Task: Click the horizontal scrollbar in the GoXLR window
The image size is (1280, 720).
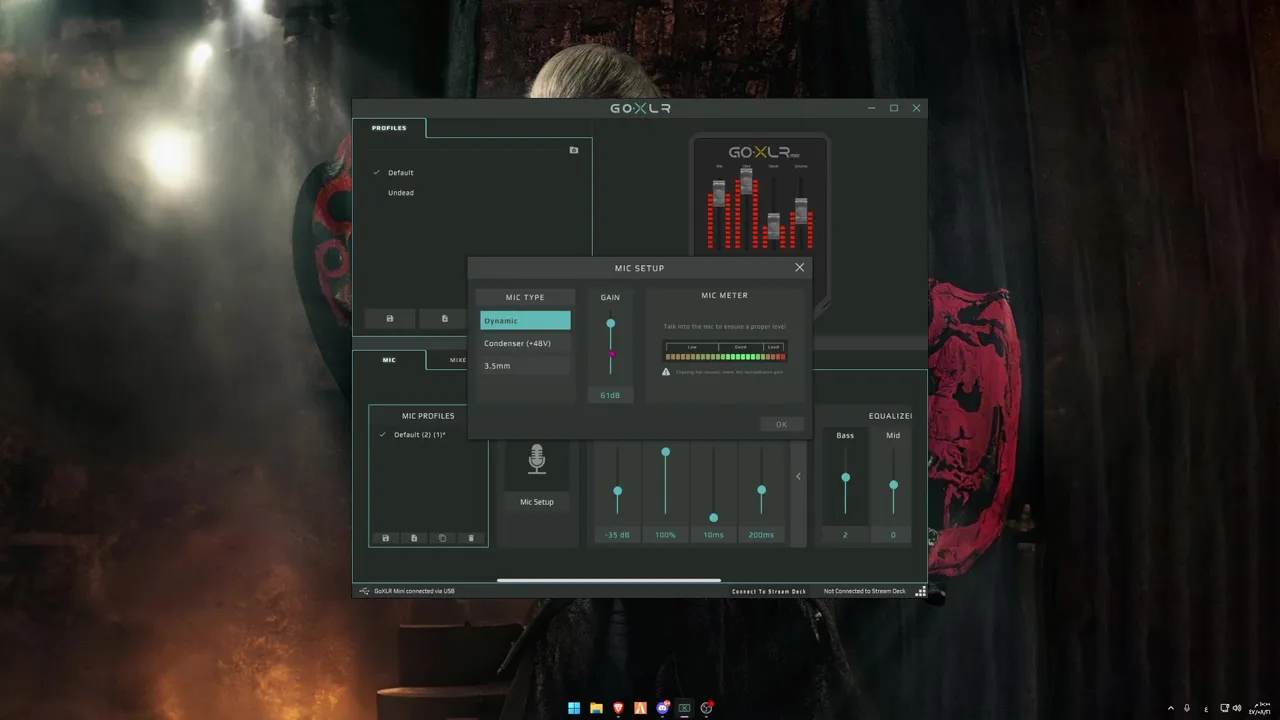Action: (x=608, y=580)
